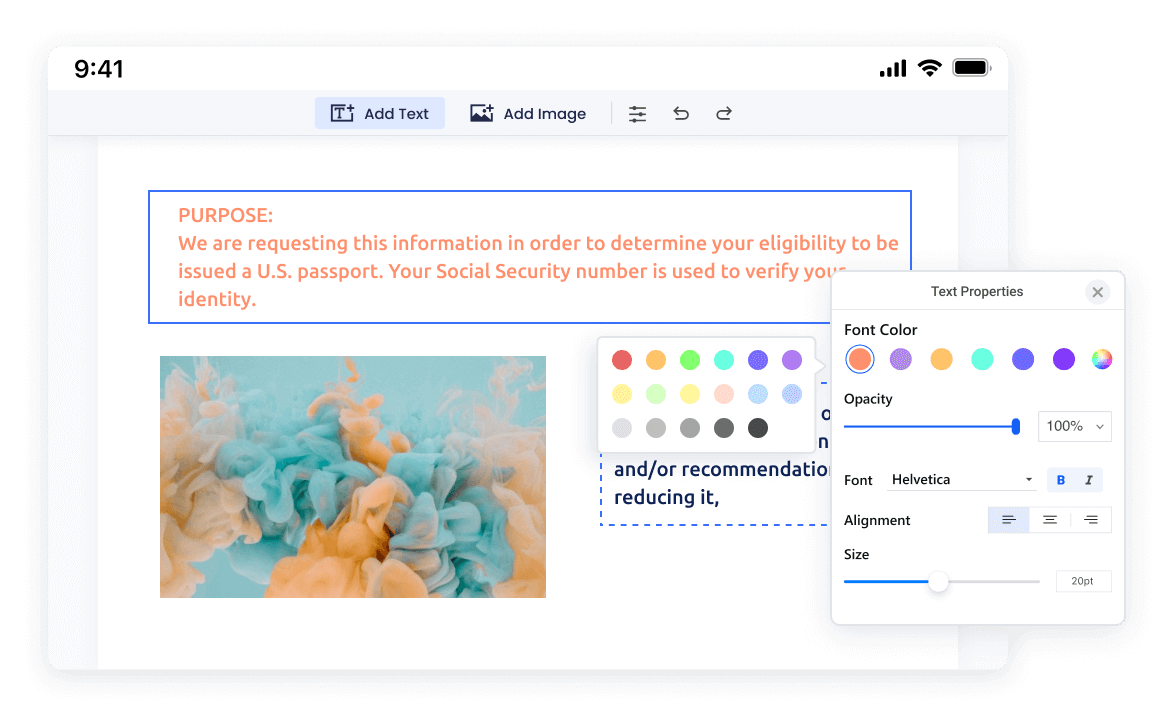Screen dimensions: 1160x720
Task: Open the 100% opacity dropdown
Action: tap(1074, 426)
